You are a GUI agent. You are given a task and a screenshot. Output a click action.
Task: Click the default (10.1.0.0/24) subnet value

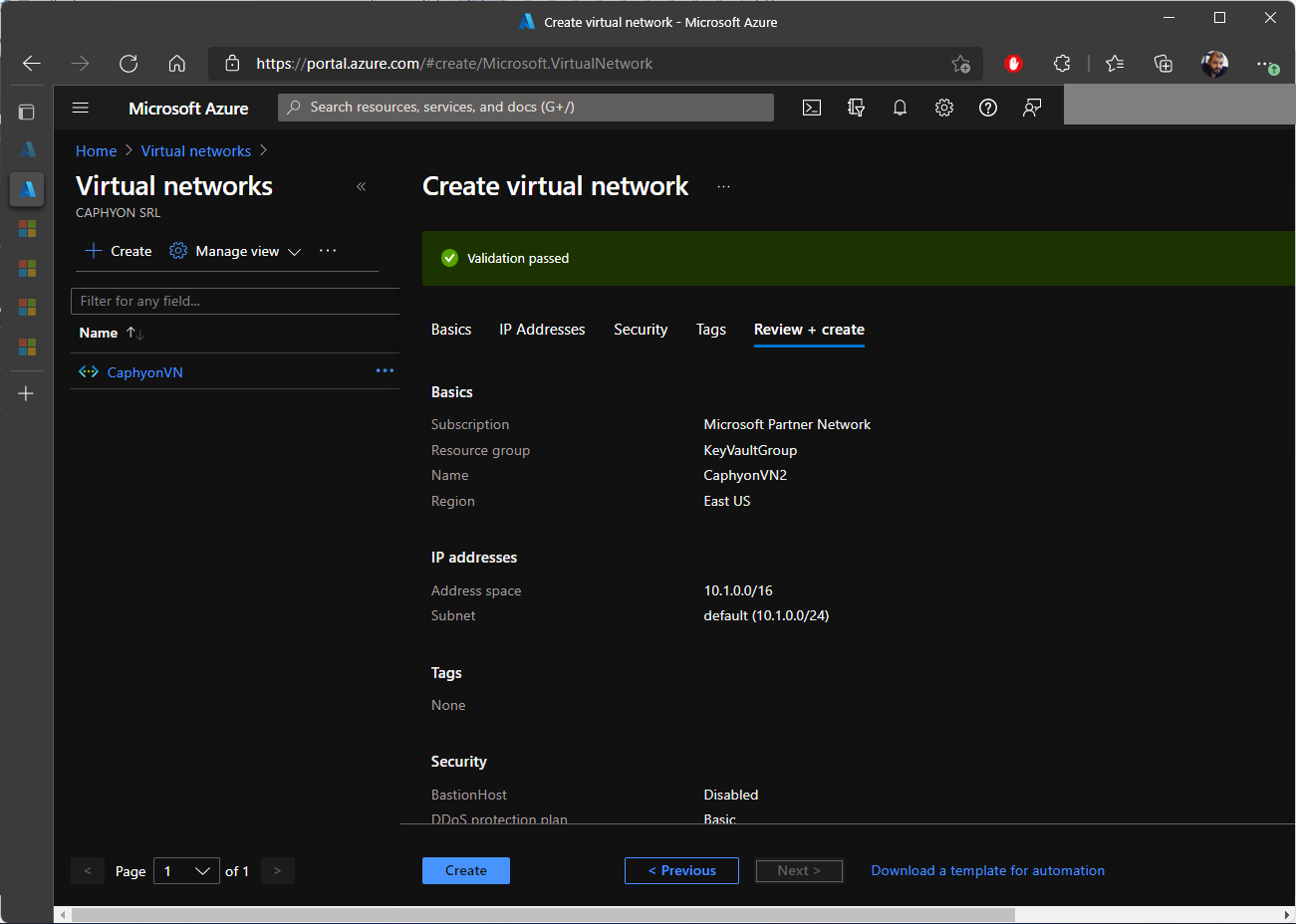[x=766, y=615]
